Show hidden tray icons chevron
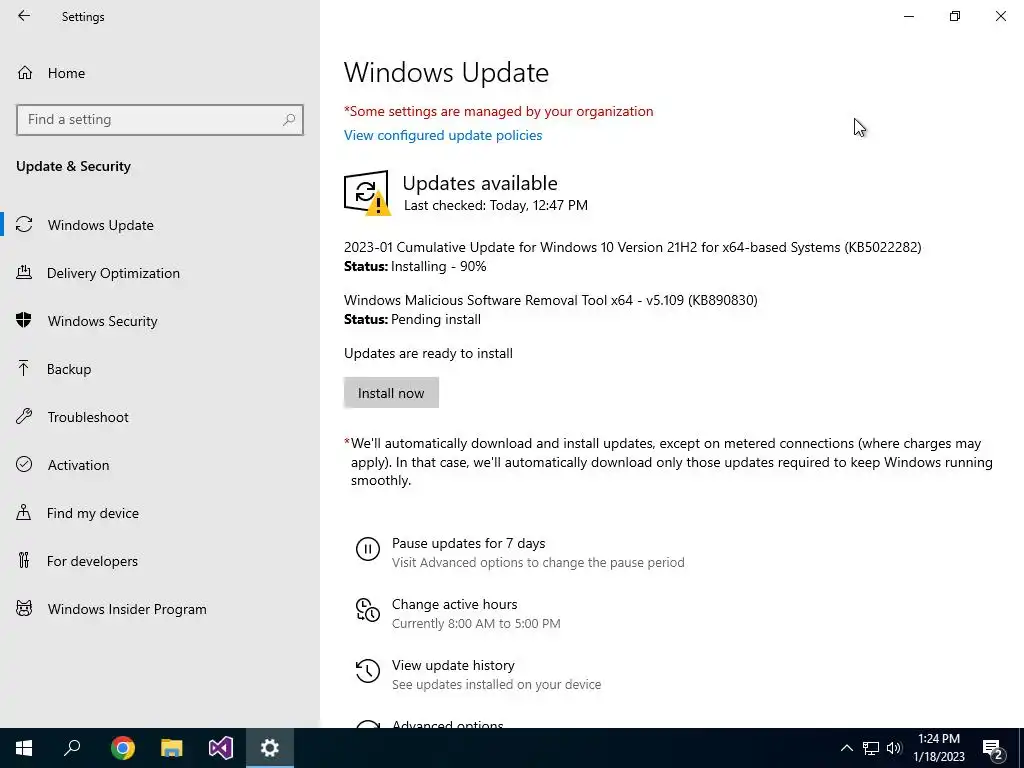 pyautogui.click(x=846, y=748)
